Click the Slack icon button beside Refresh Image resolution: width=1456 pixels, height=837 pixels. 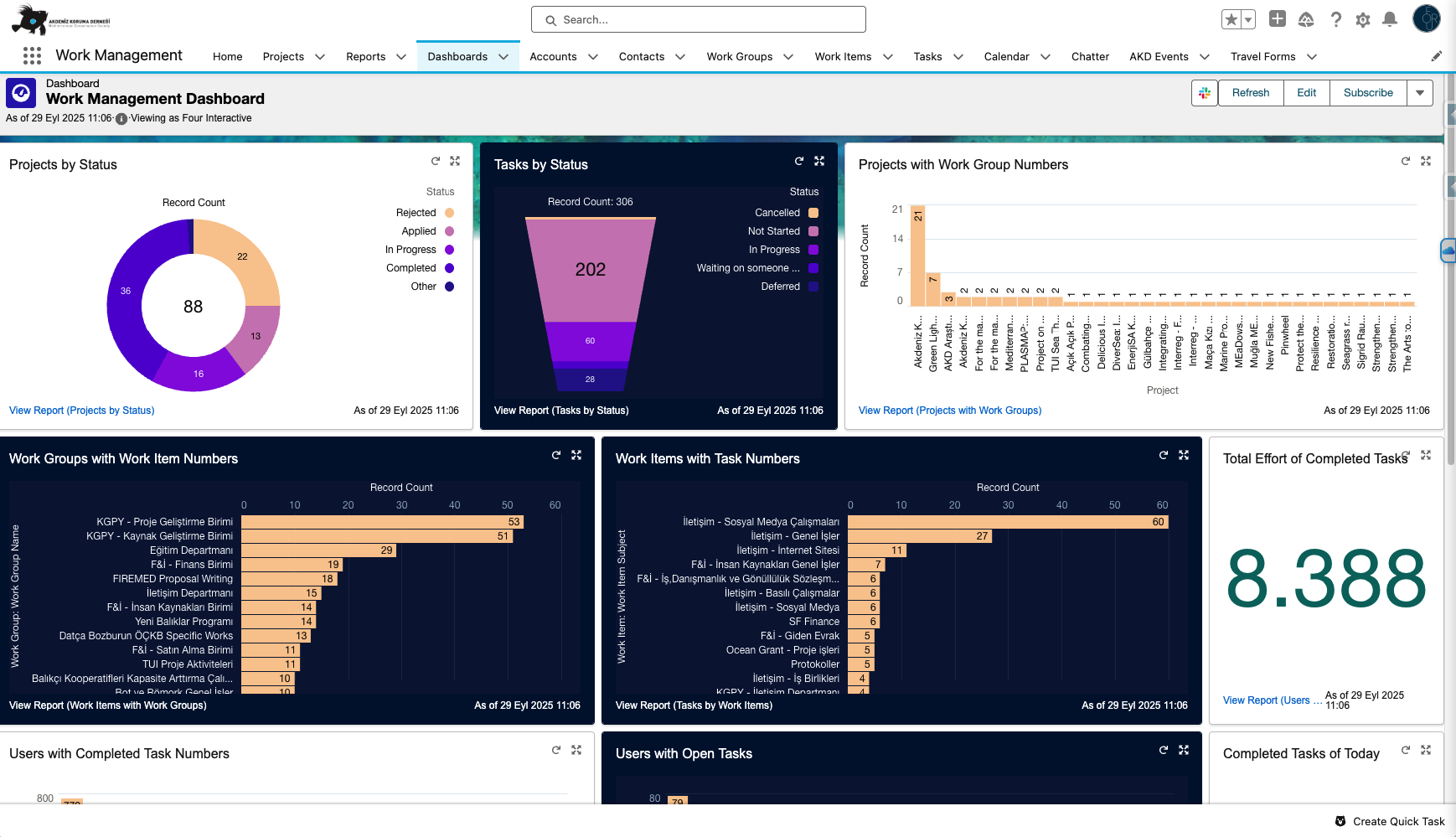(x=1205, y=93)
